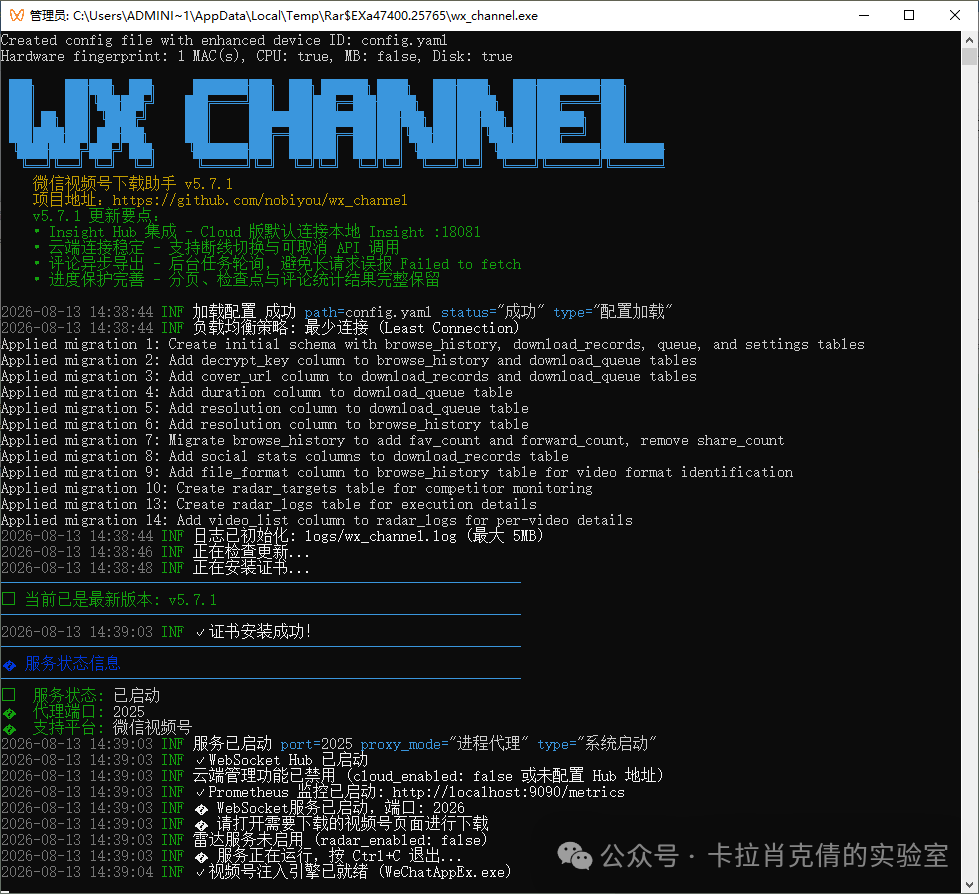
Task: Click the '服务状态信息' section header
Action: pos(72,664)
